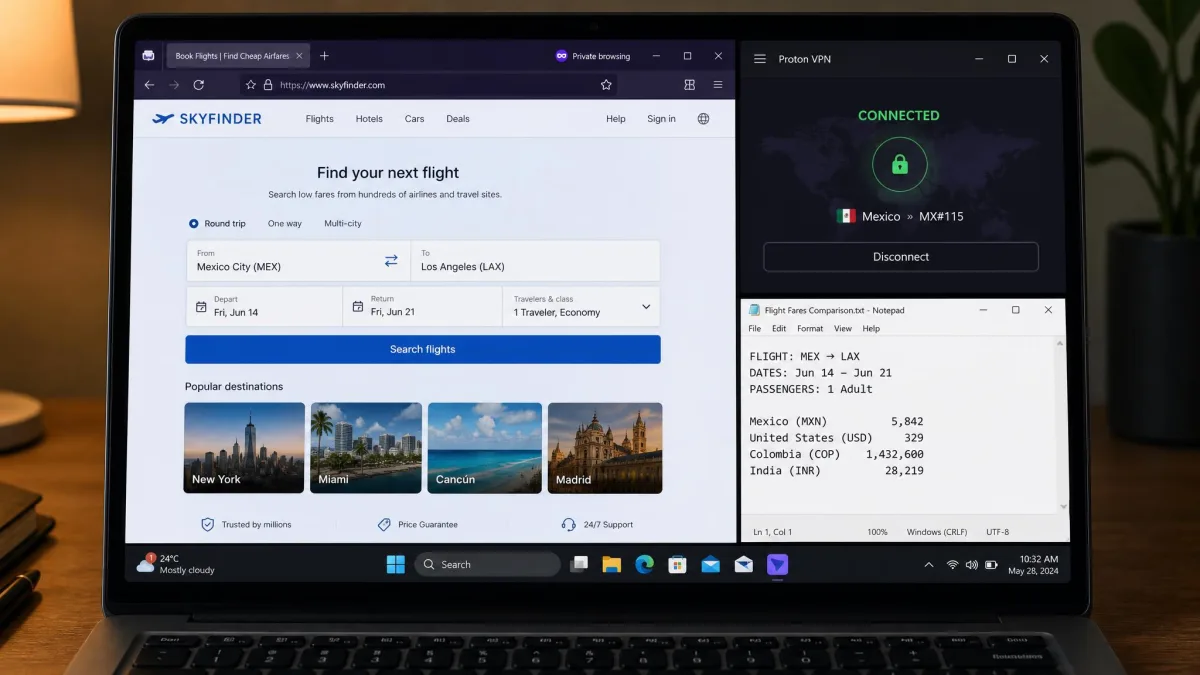Open Flights in SkyFinder navigation
The image size is (1200, 675).
click(x=320, y=118)
